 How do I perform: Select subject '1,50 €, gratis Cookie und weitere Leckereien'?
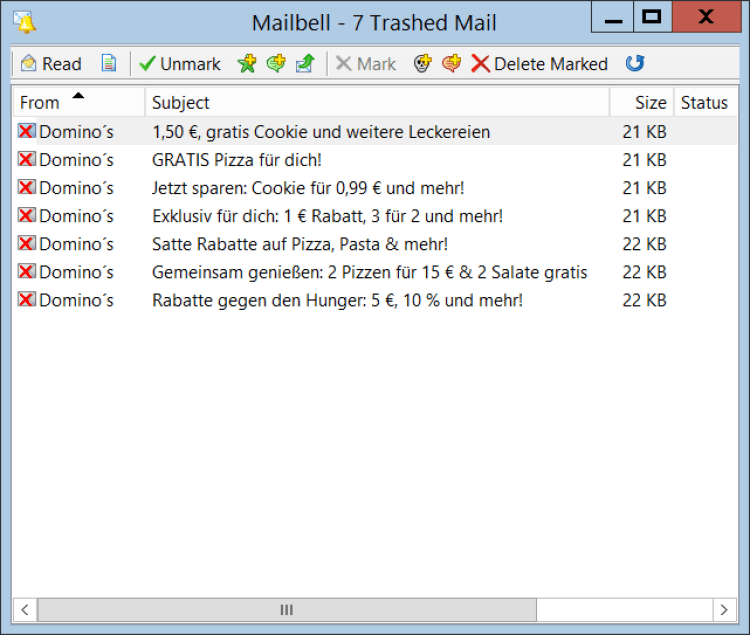[x=321, y=132]
